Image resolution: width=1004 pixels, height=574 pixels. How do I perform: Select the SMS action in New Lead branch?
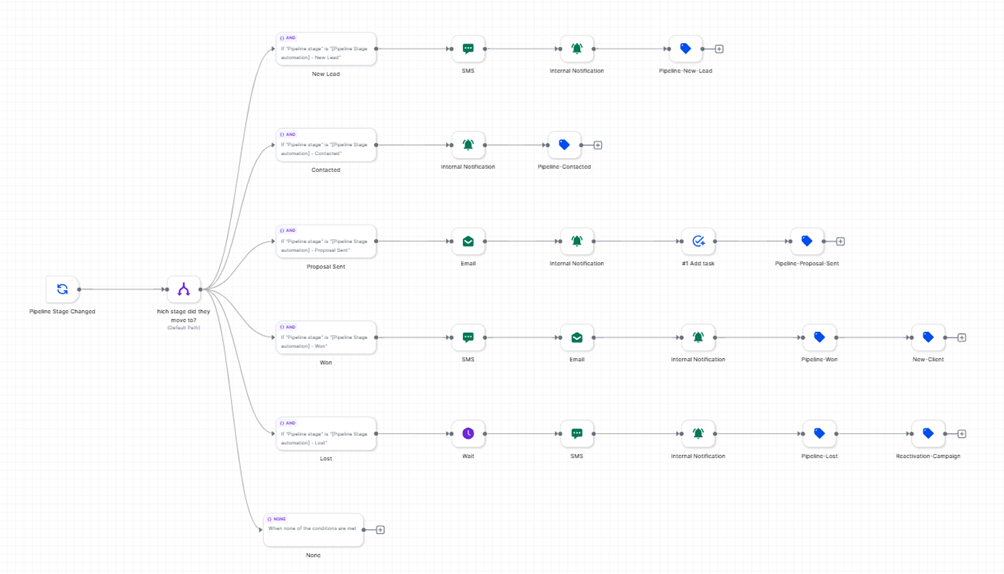468,49
